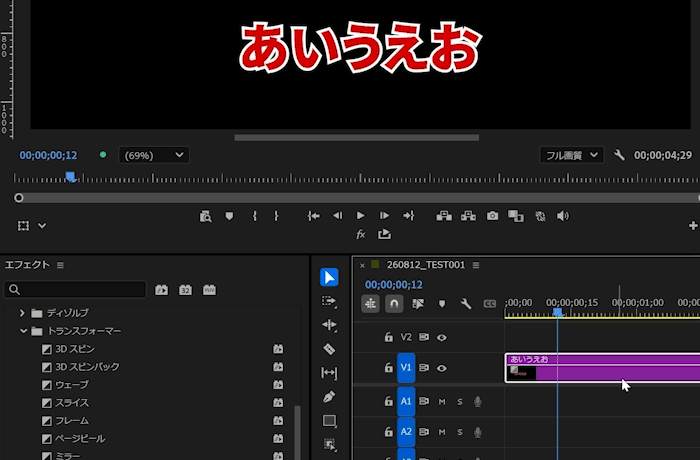Go to Out point
The width and height of the screenshot is (700, 460).
click(408, 216)
